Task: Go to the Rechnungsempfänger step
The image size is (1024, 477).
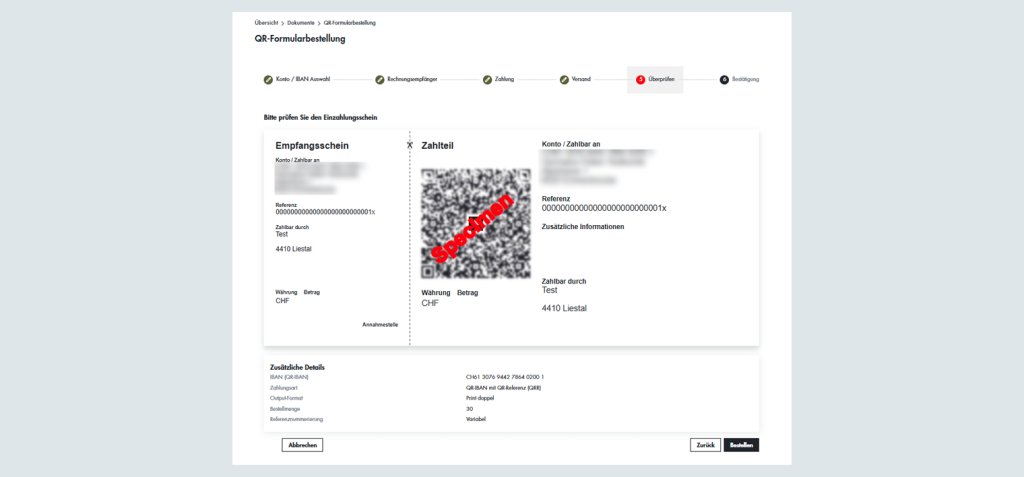Action: pos(412,80)
